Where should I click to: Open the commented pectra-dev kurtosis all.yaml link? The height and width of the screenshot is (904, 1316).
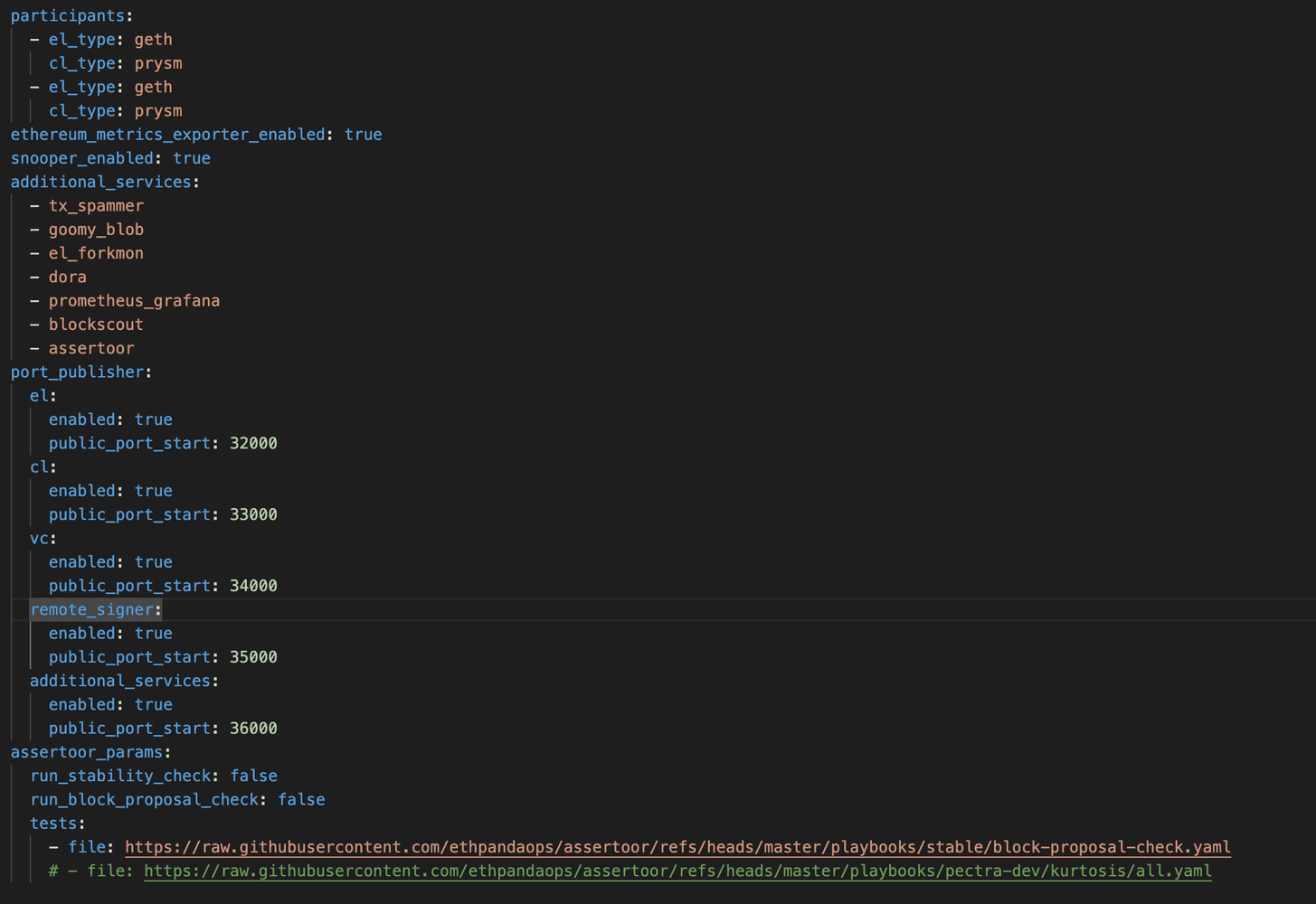[x=677, y=871]
